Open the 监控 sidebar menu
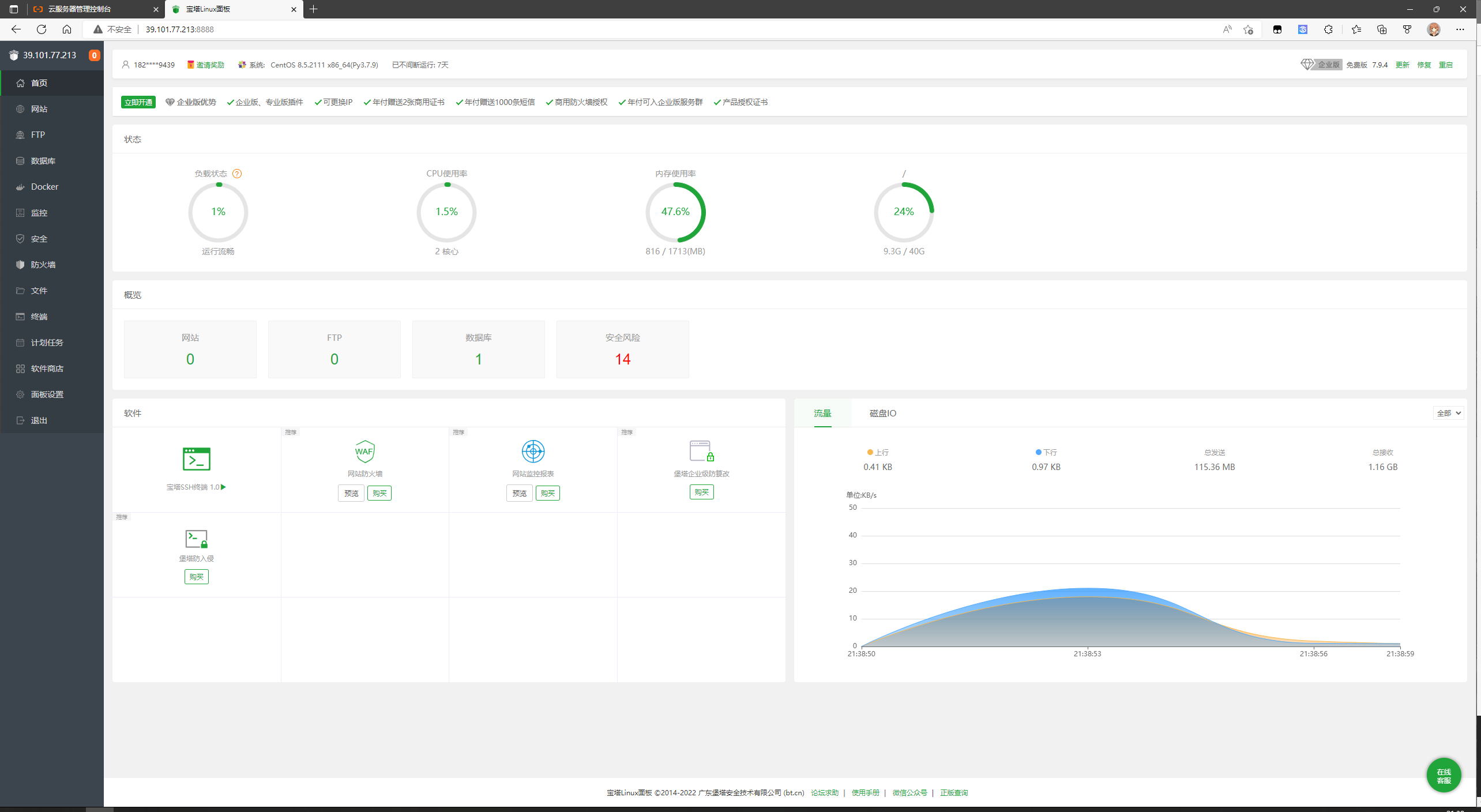 click(x=52, y=213)
